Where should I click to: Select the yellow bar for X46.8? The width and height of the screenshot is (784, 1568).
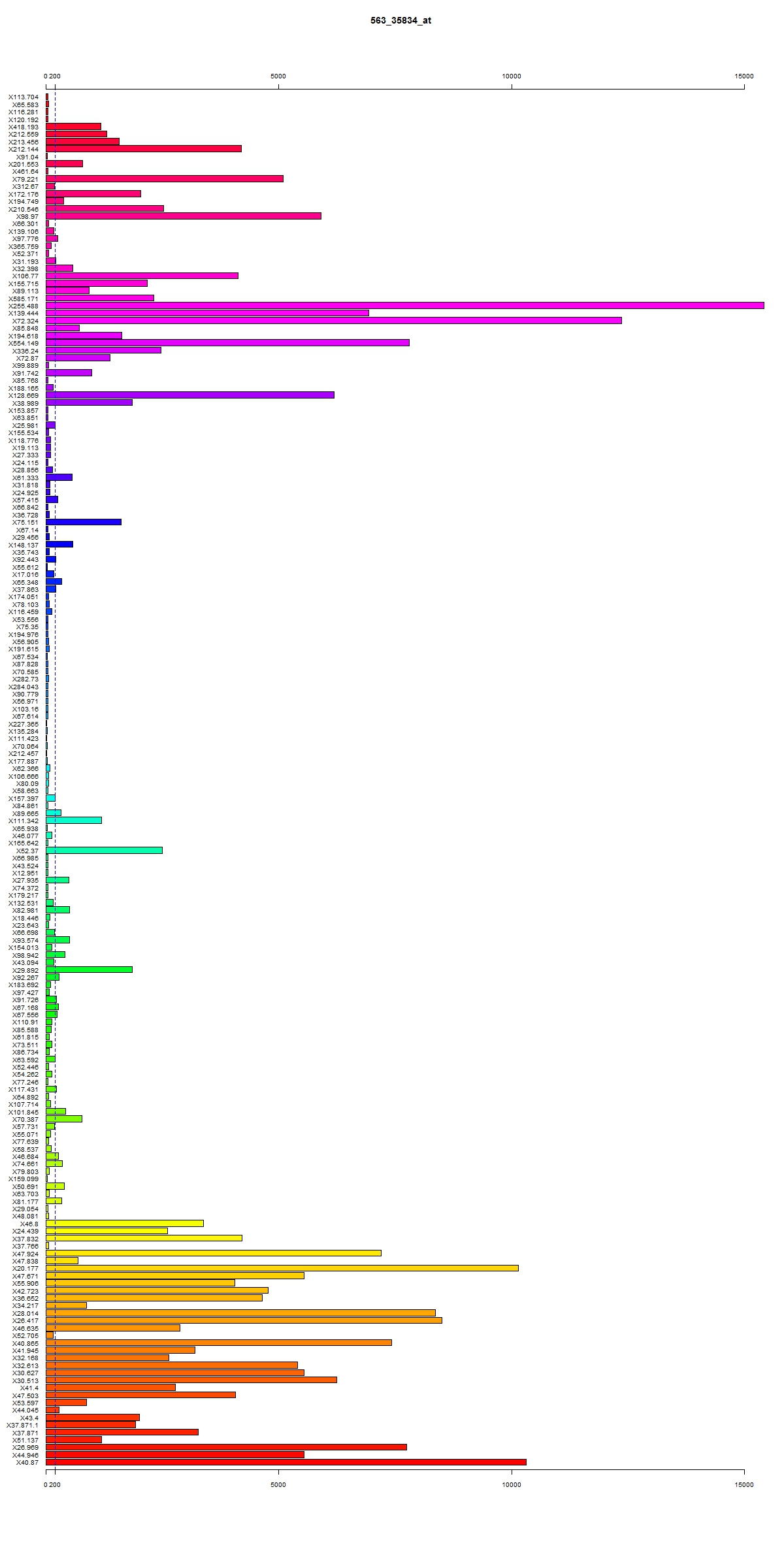pos(125,1223)
